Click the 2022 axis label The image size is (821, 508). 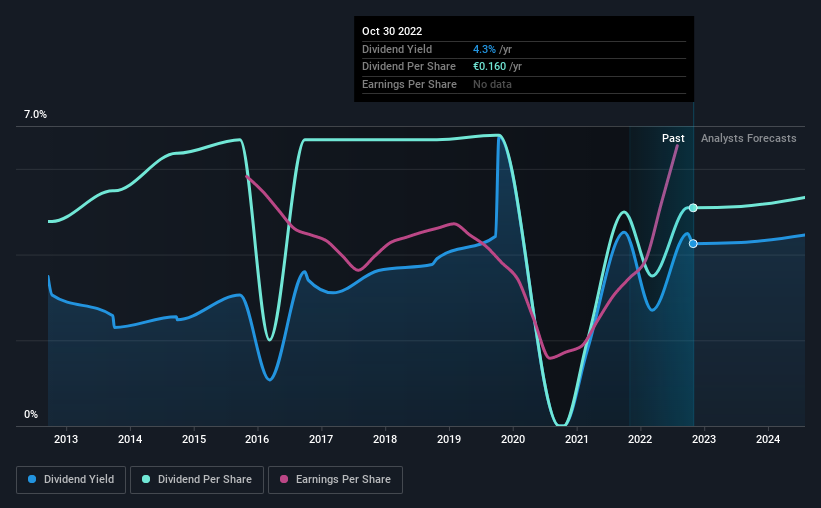pos(640,439)
